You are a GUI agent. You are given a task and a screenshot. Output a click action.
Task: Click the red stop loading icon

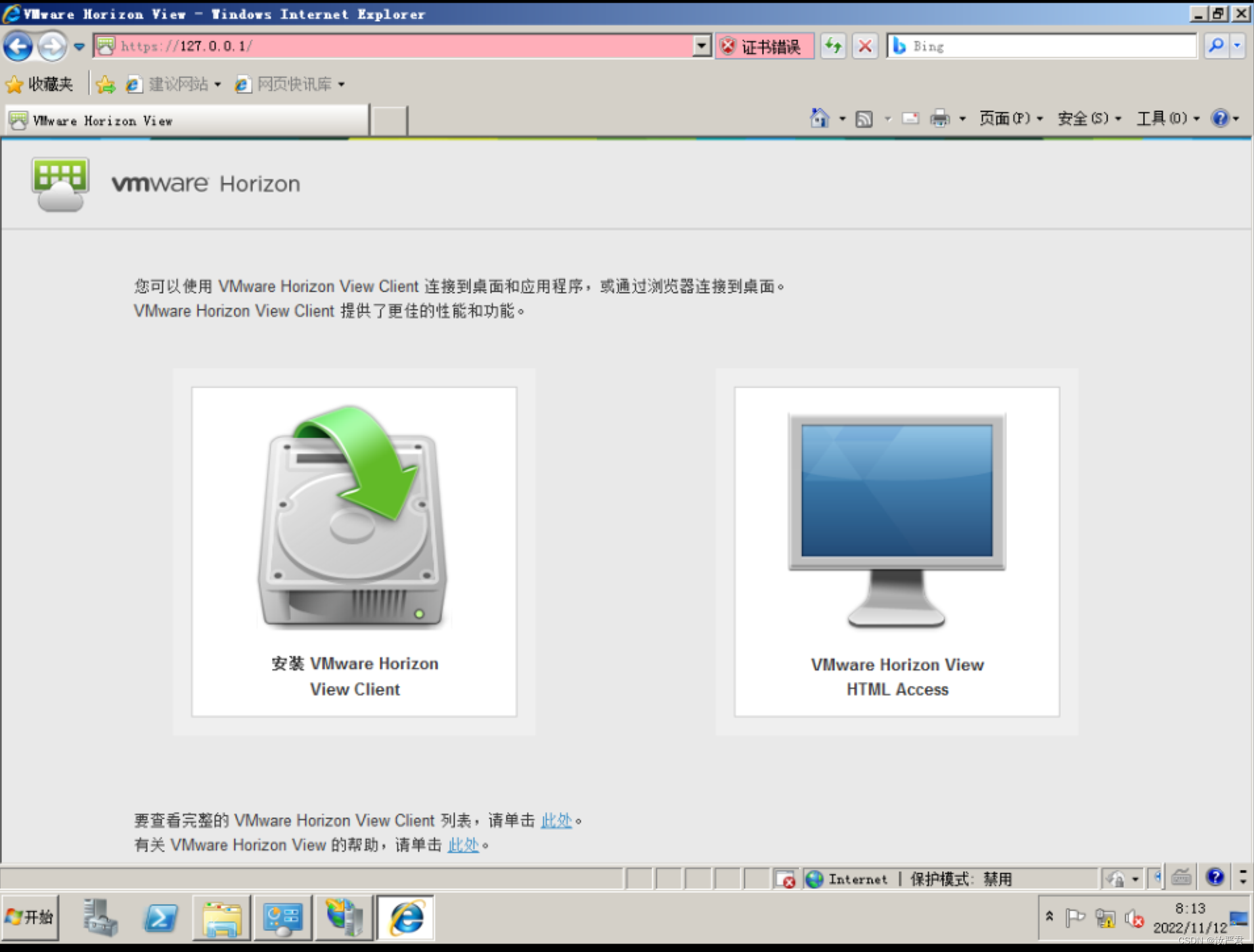click(865, 46)
